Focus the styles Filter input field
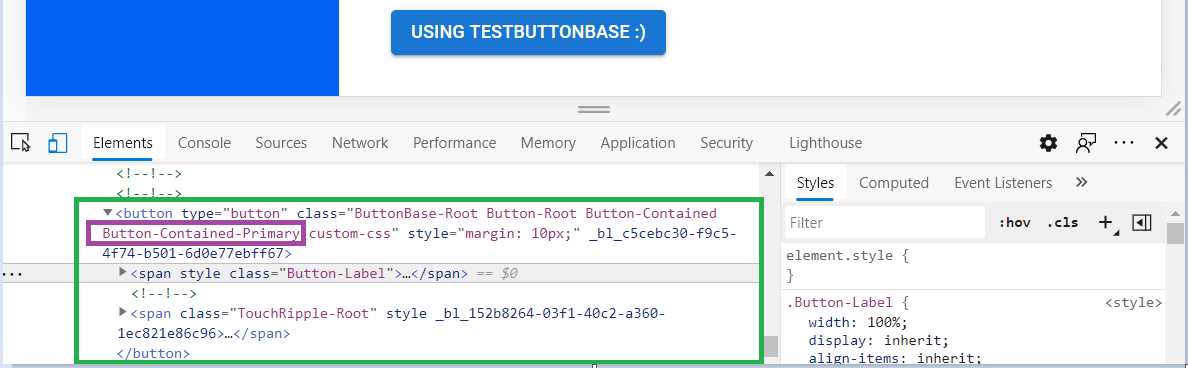 [884, 223]
